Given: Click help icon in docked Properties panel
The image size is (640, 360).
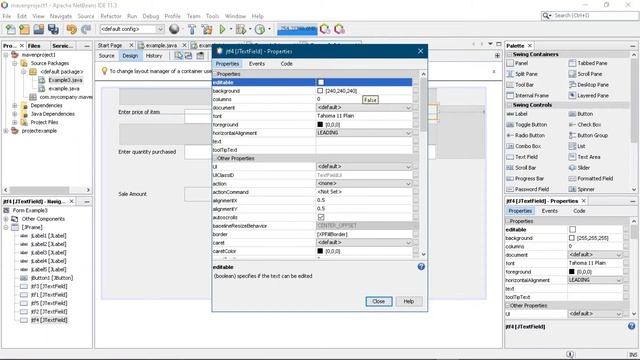Looking at the screenshot, I should pos(631,326).
